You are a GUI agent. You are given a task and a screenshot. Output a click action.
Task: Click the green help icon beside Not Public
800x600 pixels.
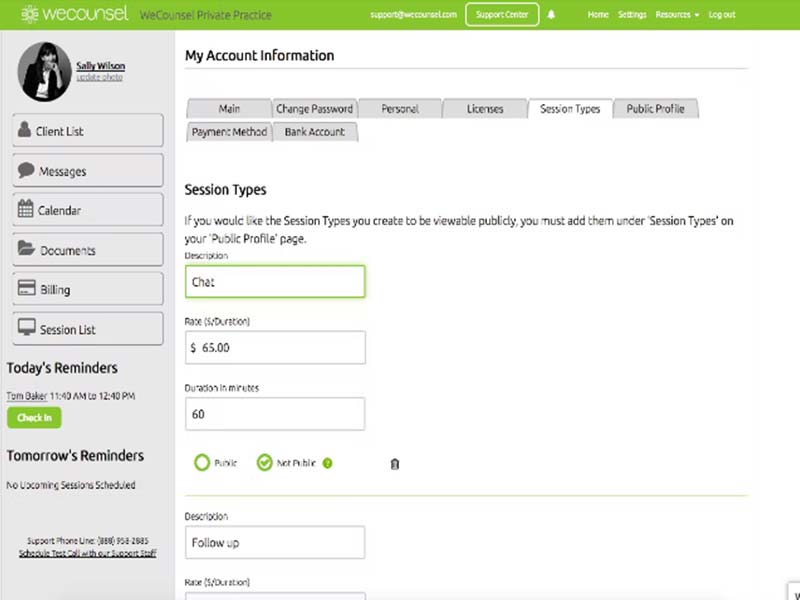[x=328, y=463]
